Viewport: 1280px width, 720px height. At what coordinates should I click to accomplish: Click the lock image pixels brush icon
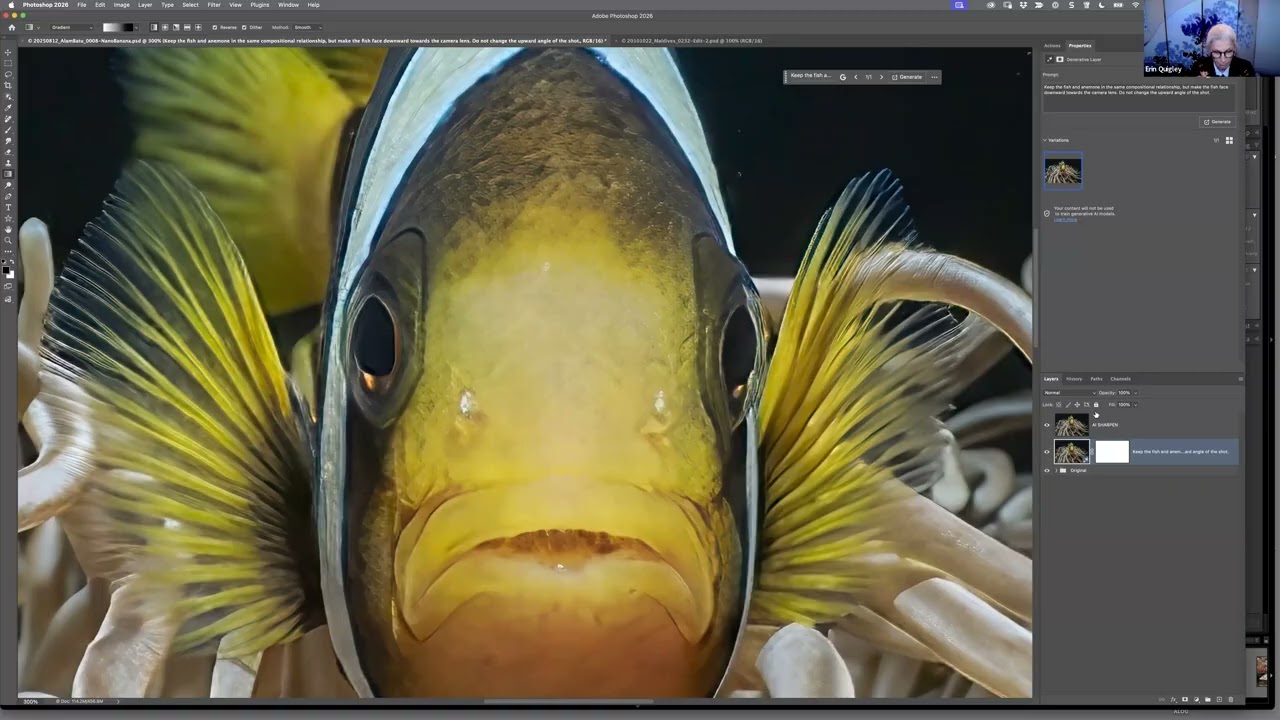[x=1068, y=405]
